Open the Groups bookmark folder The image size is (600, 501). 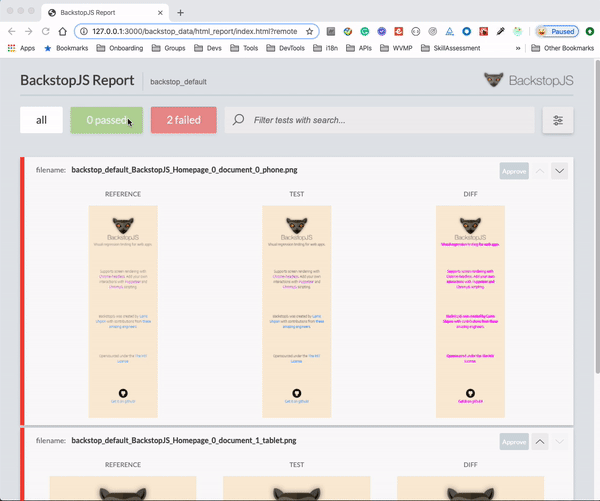click(168, 48)
